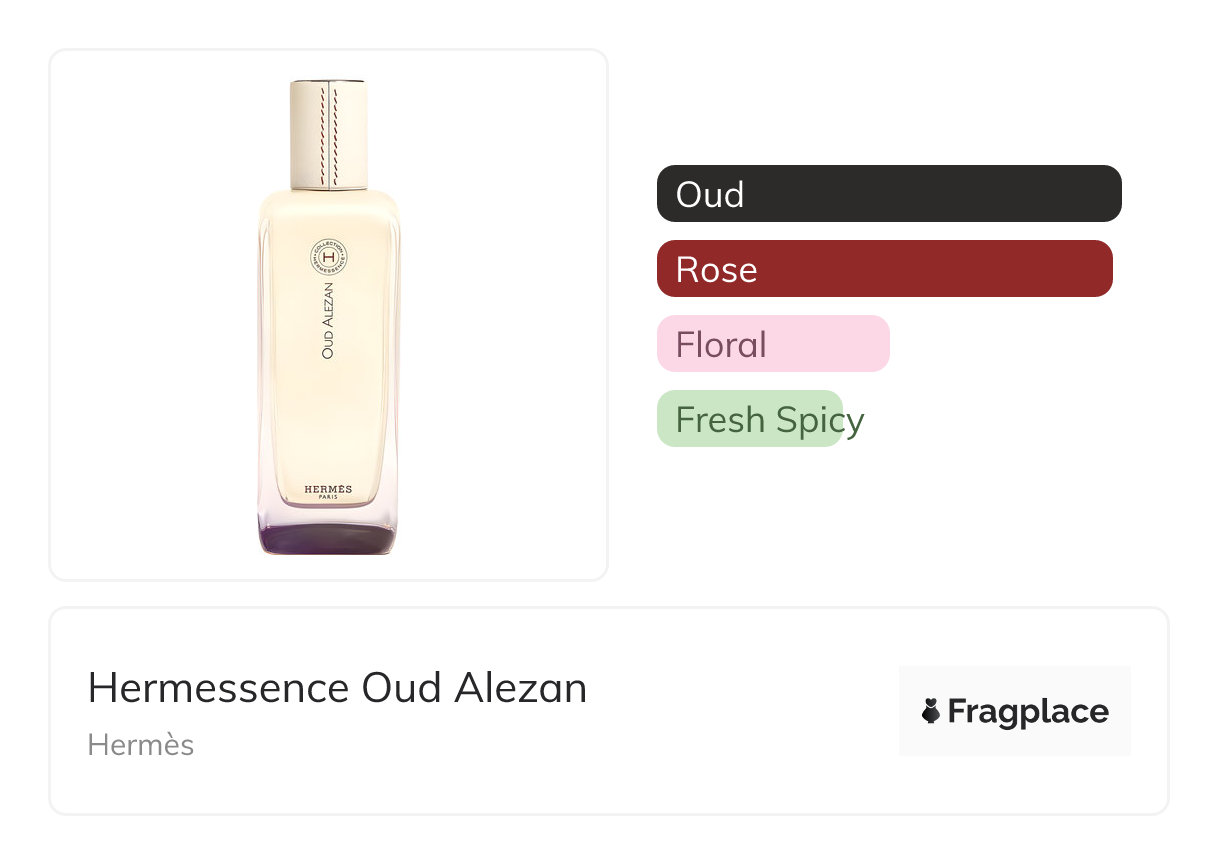Click the round Hermessence emblem on the bottle
The width and height of the screenshot is (1218, 864).
[x=328, y=258]
